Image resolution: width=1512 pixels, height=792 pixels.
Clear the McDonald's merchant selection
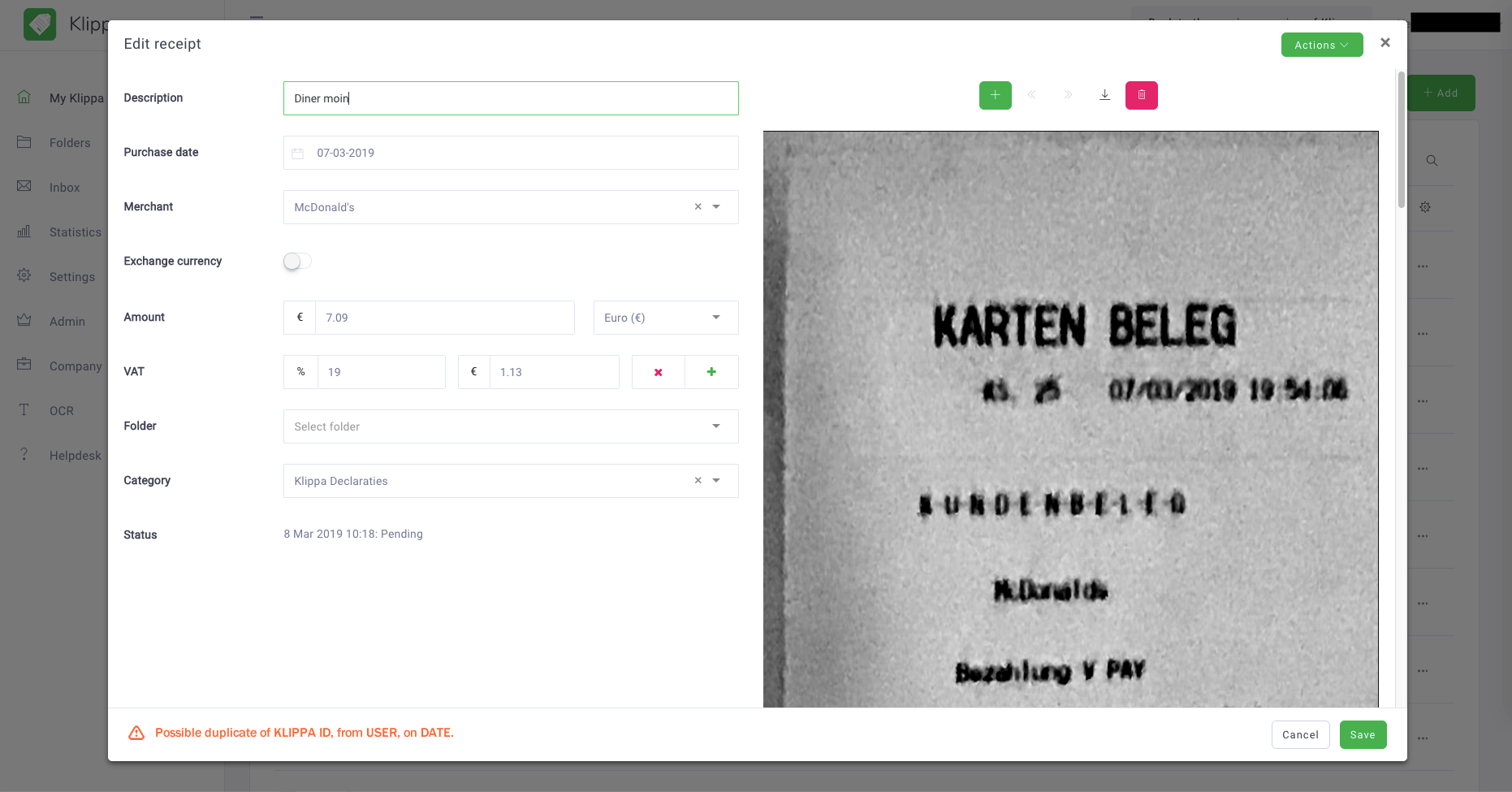click(698, 207)
